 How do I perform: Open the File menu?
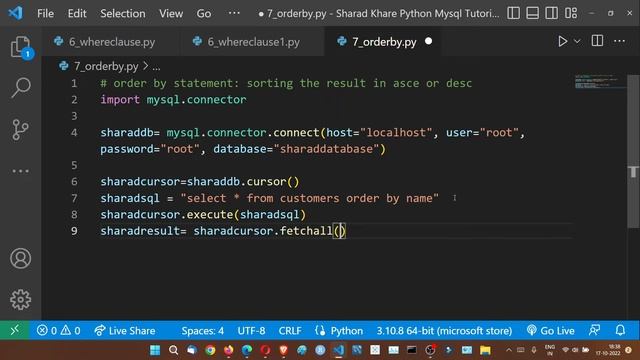pyautogui.click(x=45, y=13)
